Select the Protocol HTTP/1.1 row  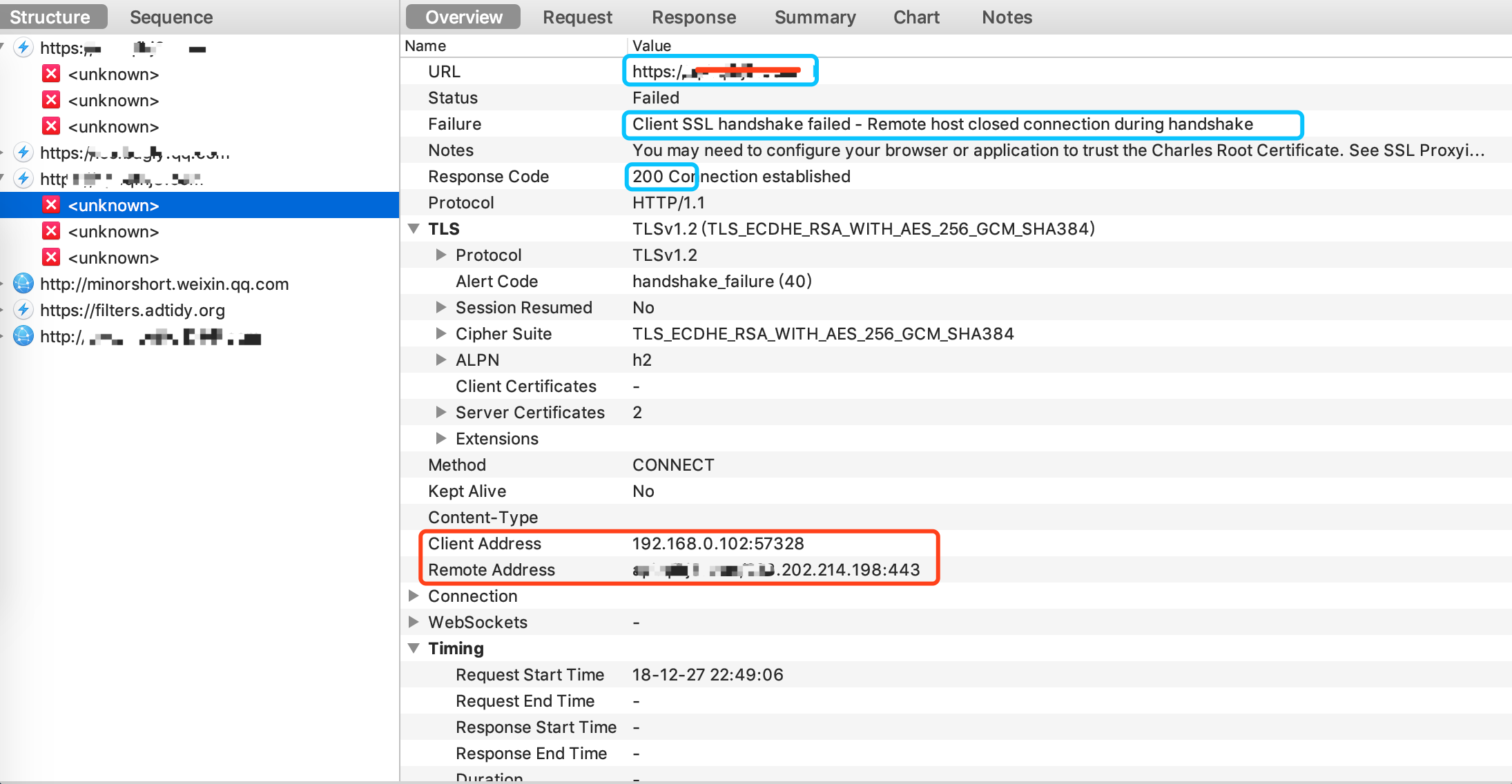pos(956,202)
